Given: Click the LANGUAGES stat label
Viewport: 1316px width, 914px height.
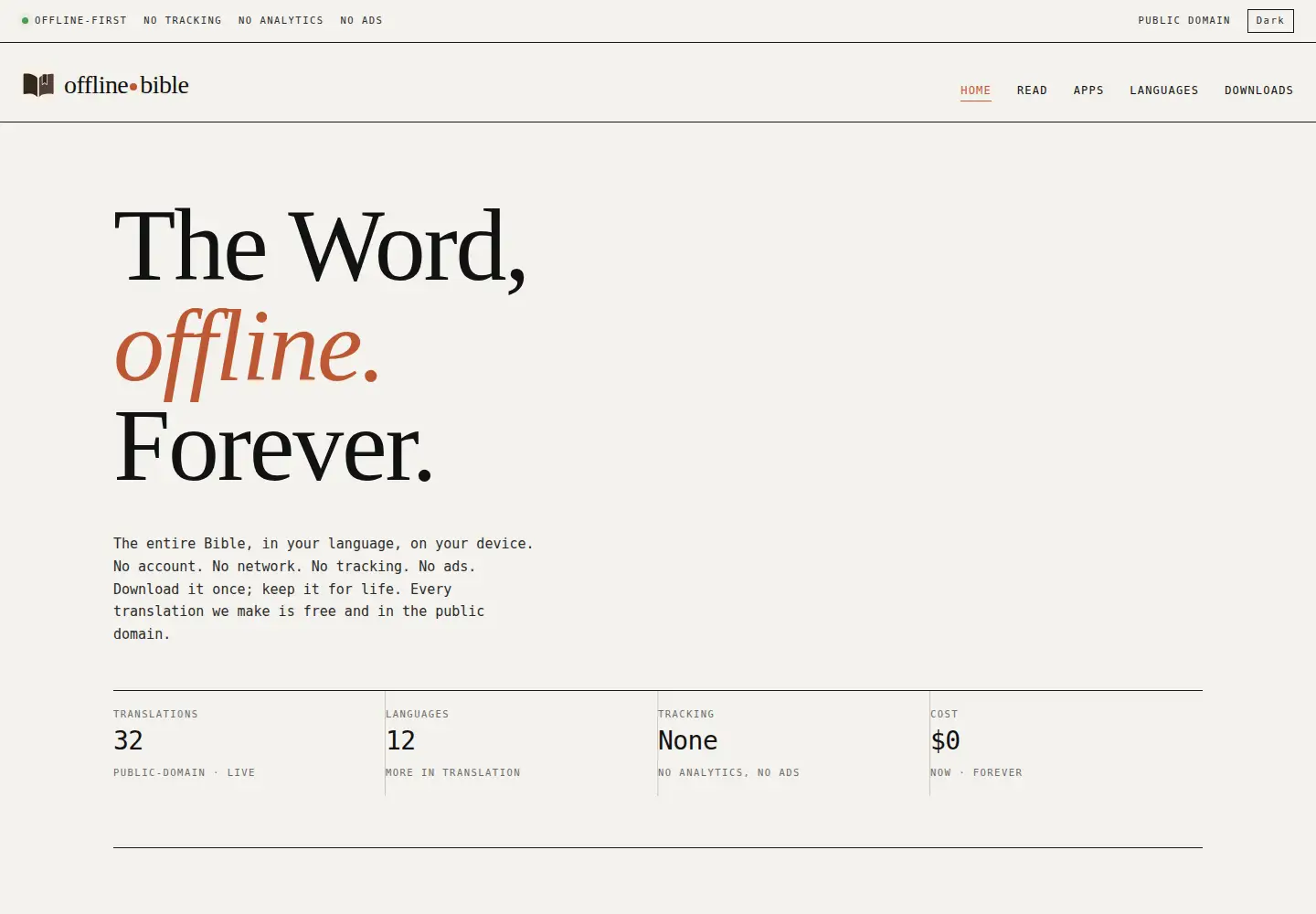Looking at the screenshot, I should pyautogui.click(x=417, y=714).
